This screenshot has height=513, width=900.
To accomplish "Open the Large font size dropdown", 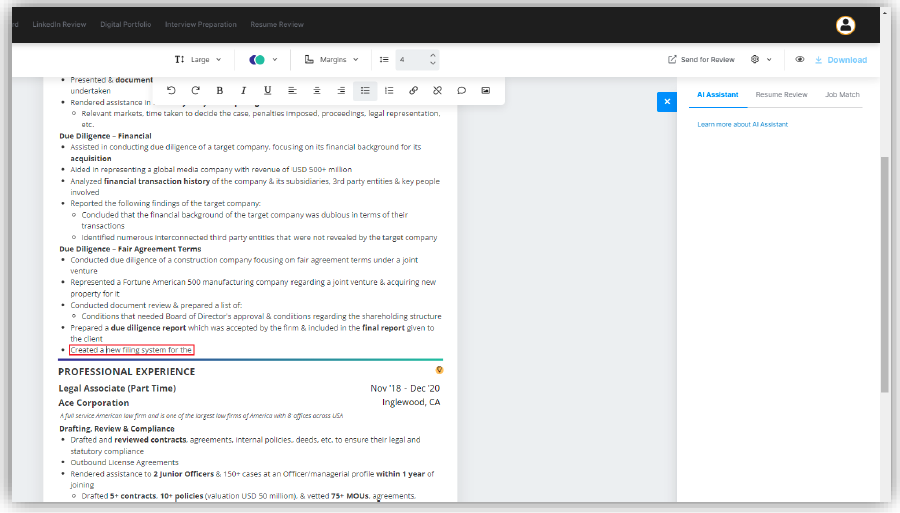I will (198, 60).
